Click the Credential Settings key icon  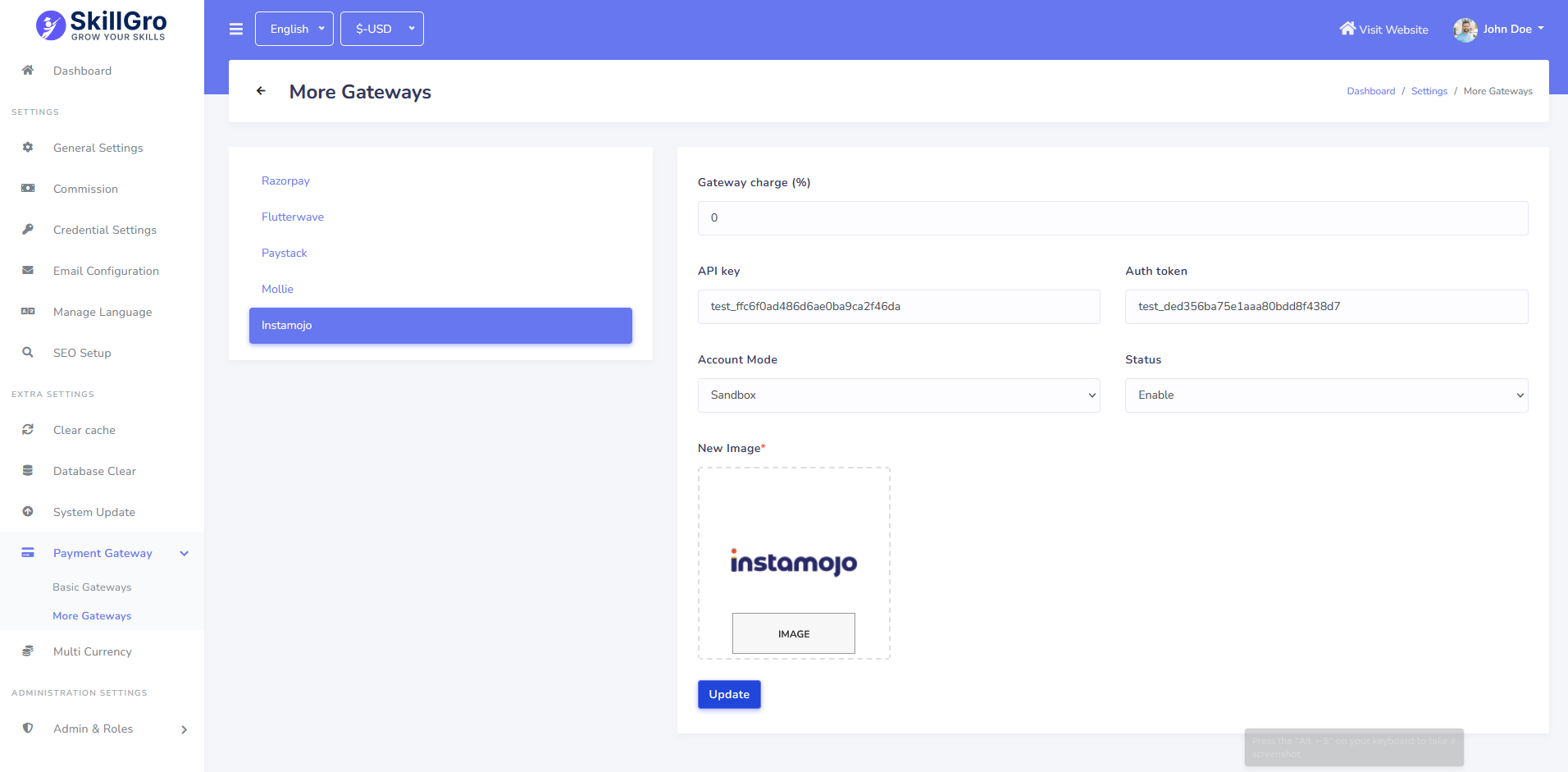pos(28,230)
